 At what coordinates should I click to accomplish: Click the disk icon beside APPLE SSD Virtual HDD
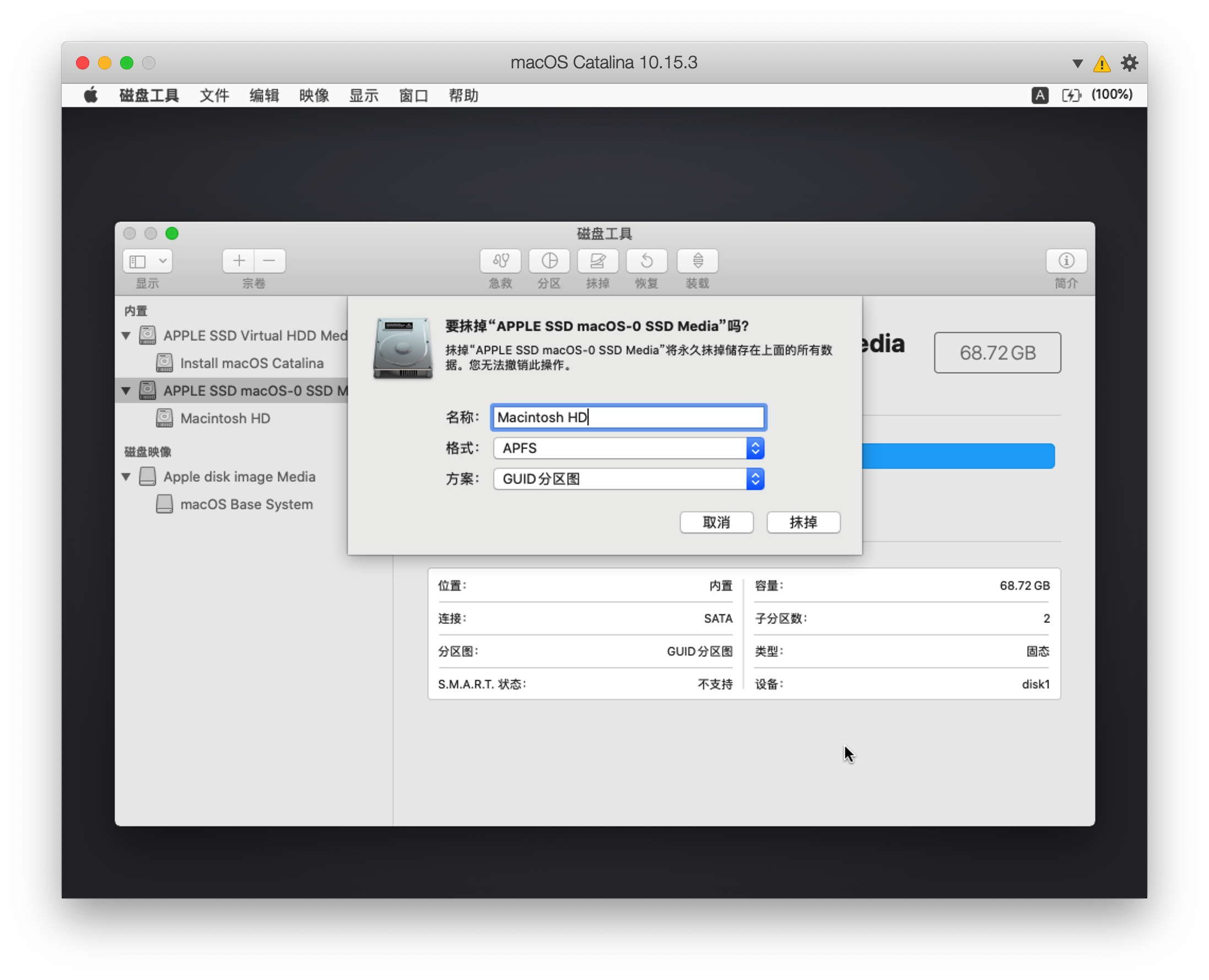coord(148,335)
